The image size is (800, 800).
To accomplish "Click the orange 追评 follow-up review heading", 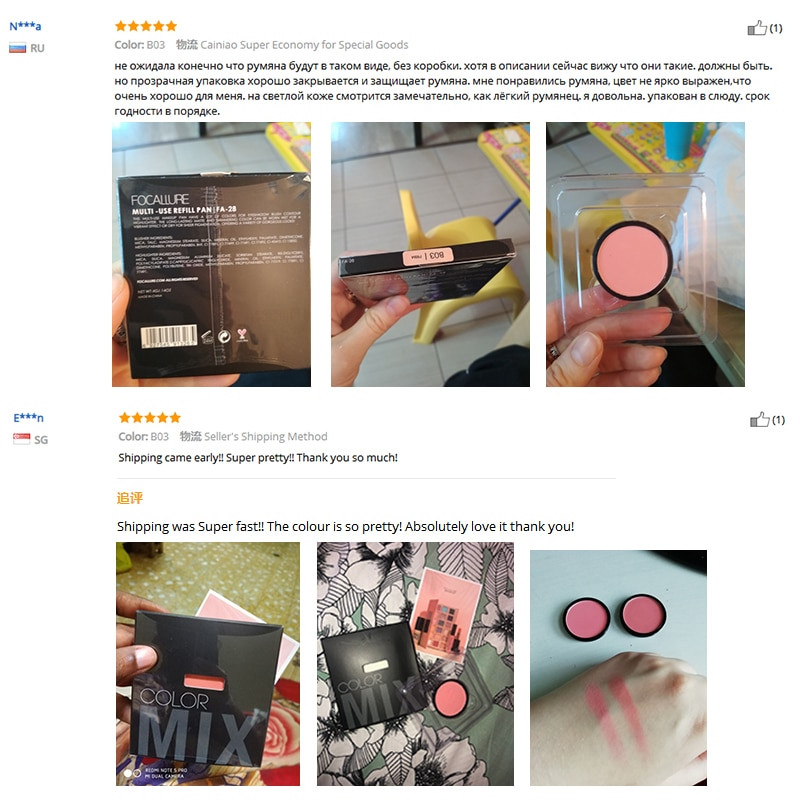I will click(130, 498).
